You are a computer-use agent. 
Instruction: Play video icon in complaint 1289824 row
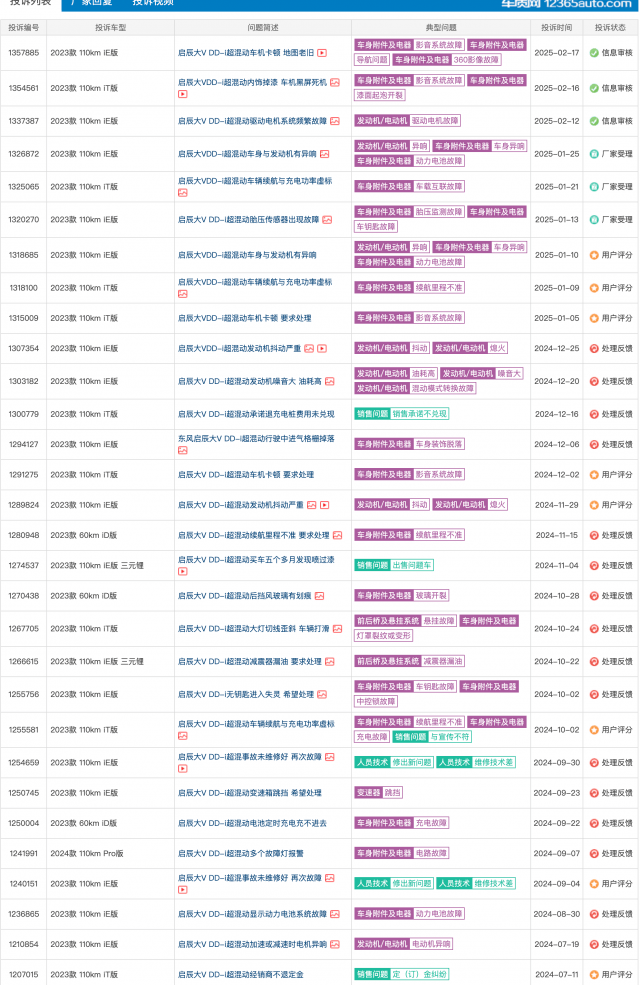(325, 505)
